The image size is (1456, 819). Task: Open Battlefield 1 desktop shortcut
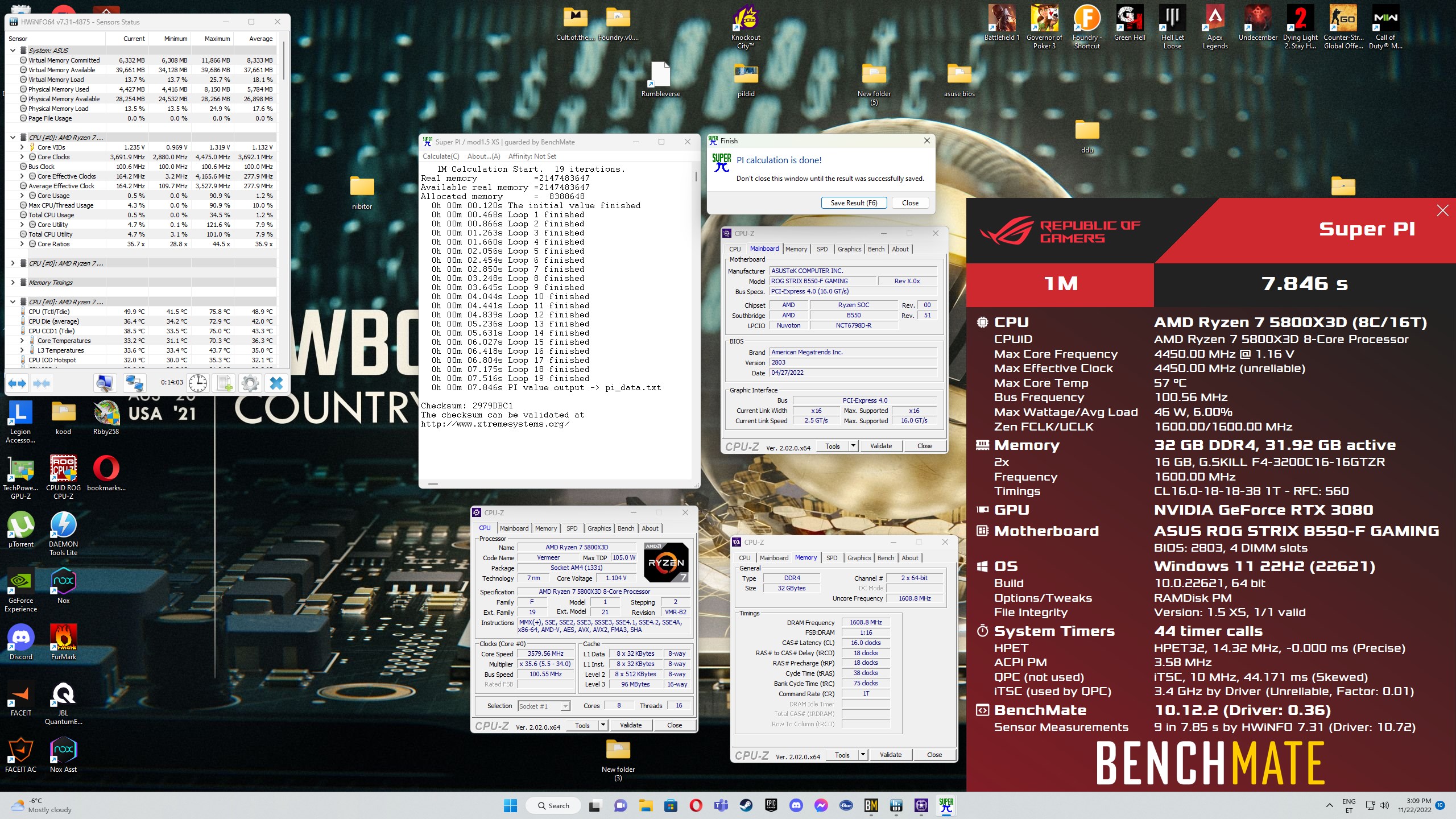pyautogui.click(x=1002, y=24)
